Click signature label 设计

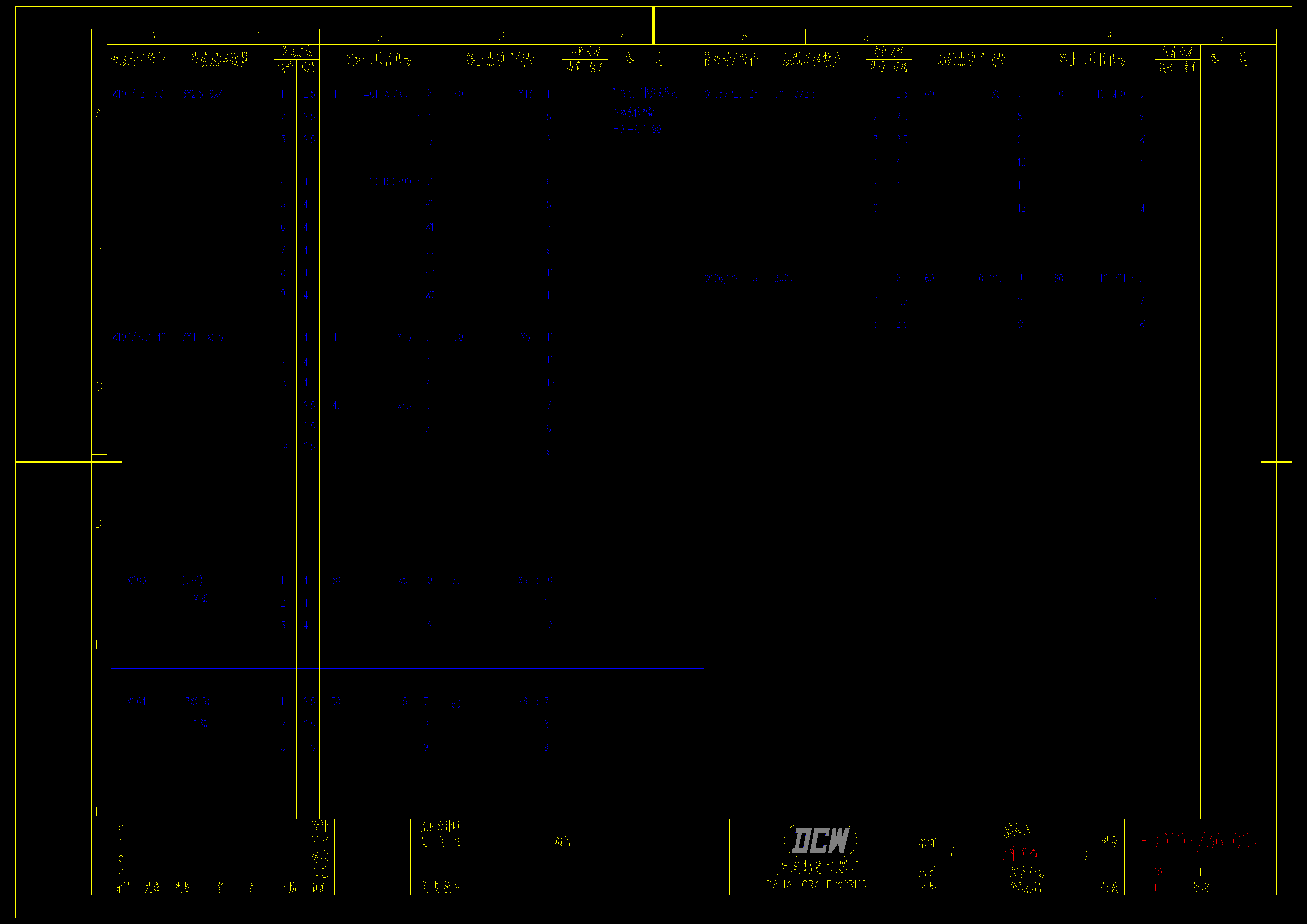pyautogui.click(x=319, y=827)
